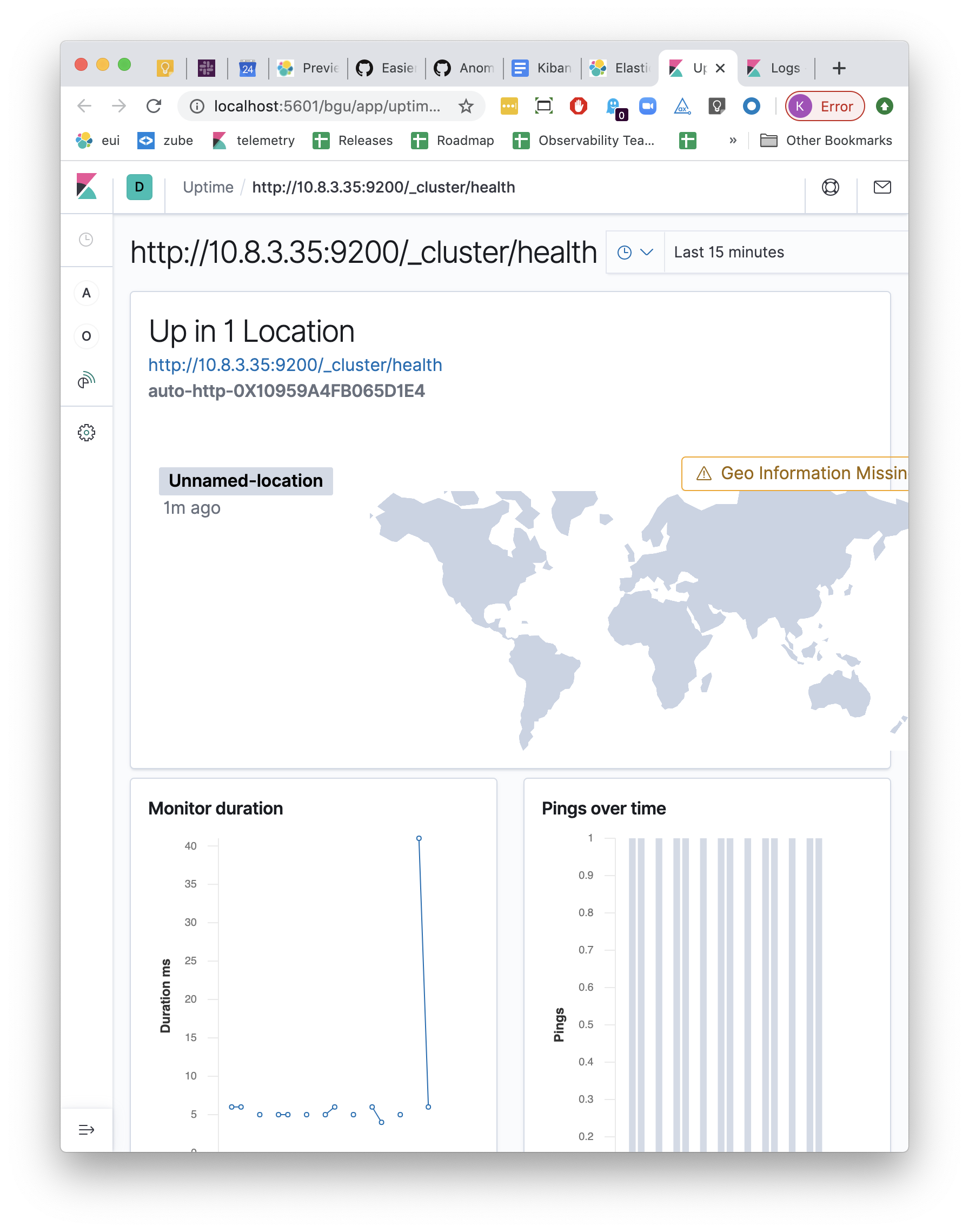Click the browser back arrow
The width and height of the screenshot is (969, 1232).
(x=84, y=106)
